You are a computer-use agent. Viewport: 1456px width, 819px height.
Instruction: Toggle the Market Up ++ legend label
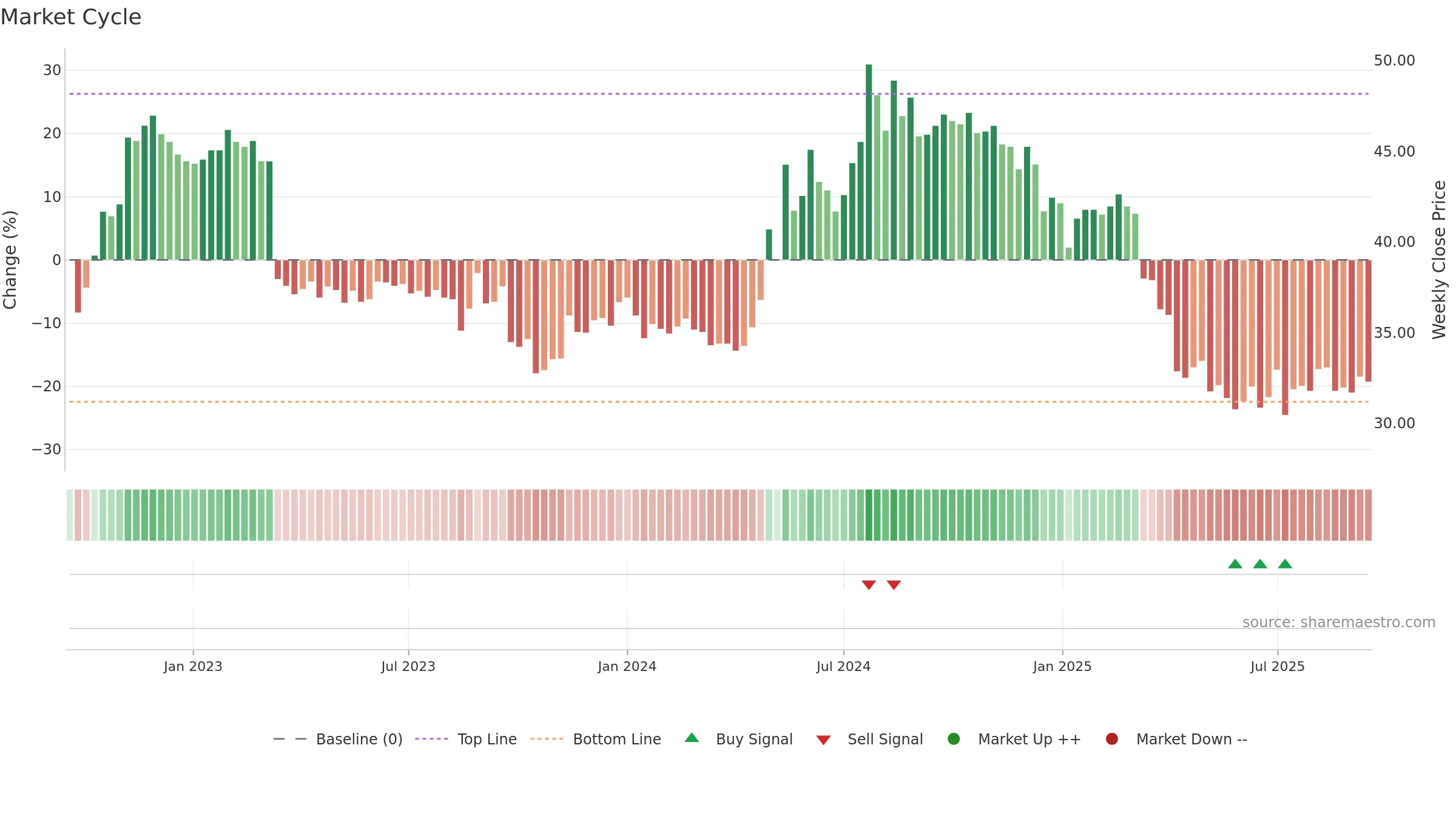(x=1030, y=739)
